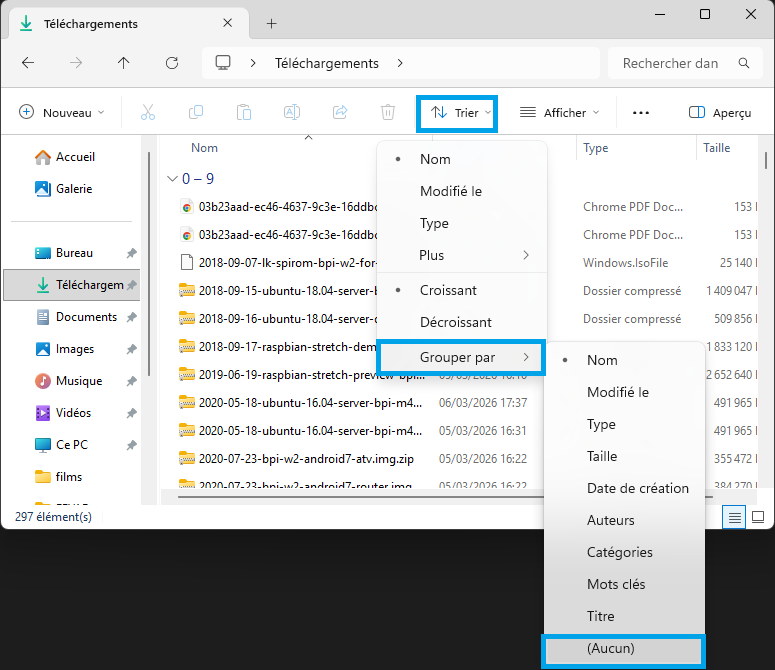Choose Modifié le in the sort menu
Screen dimensions: 775x670
pos(450,191)
